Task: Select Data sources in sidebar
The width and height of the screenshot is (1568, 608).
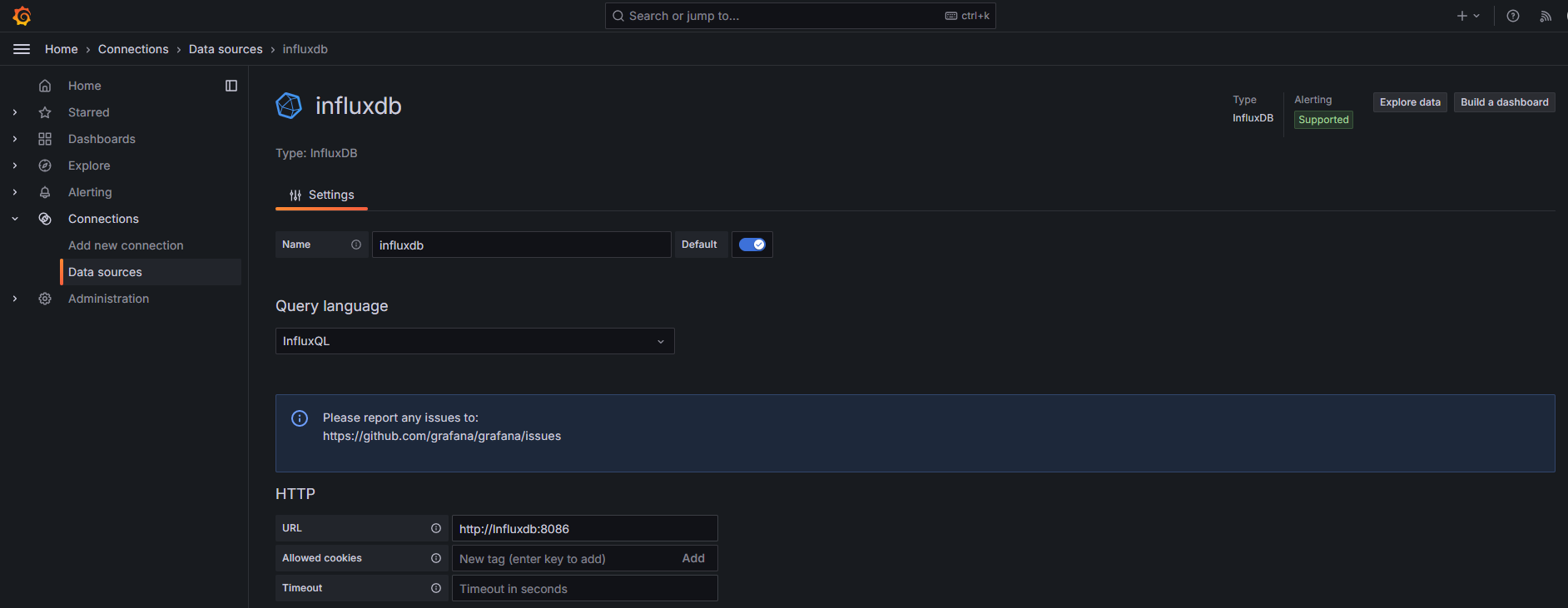Action: click(151, 272)
